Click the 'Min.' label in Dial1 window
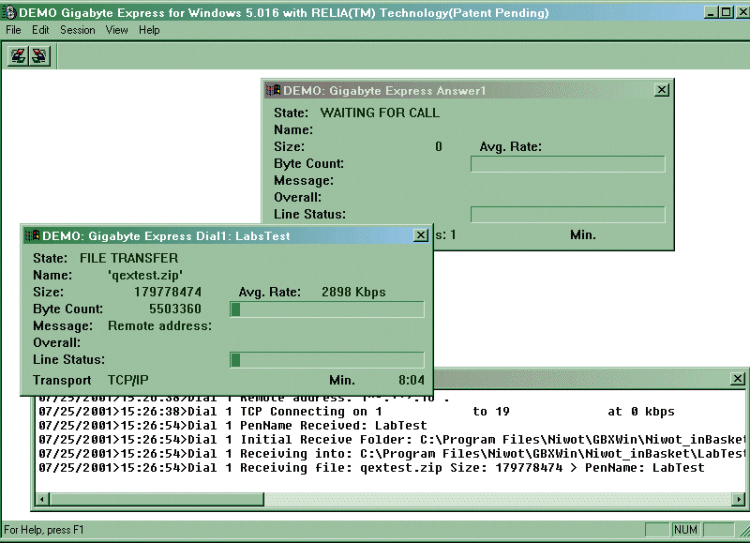Screen dimensions: 750x543 pos(342,380)
